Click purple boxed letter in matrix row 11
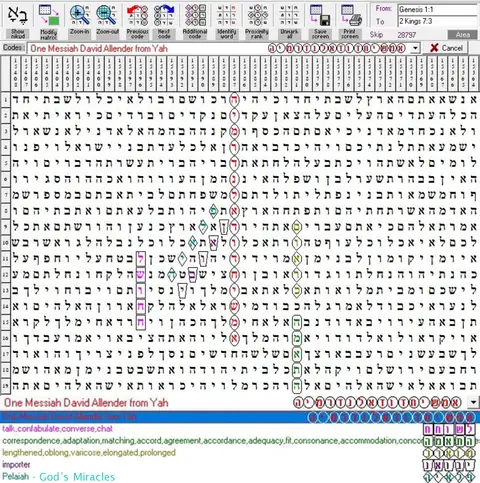 (x=141, y=259)
